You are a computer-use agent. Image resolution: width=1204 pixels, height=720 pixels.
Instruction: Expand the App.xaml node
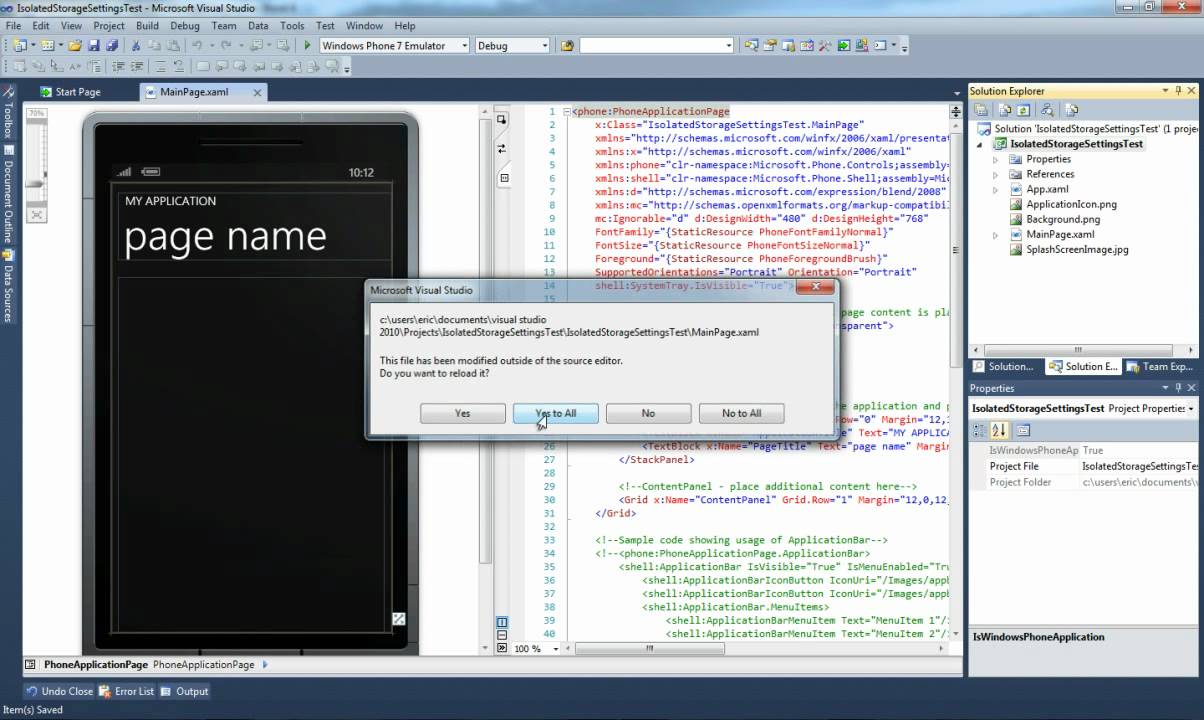pos(995,189)
